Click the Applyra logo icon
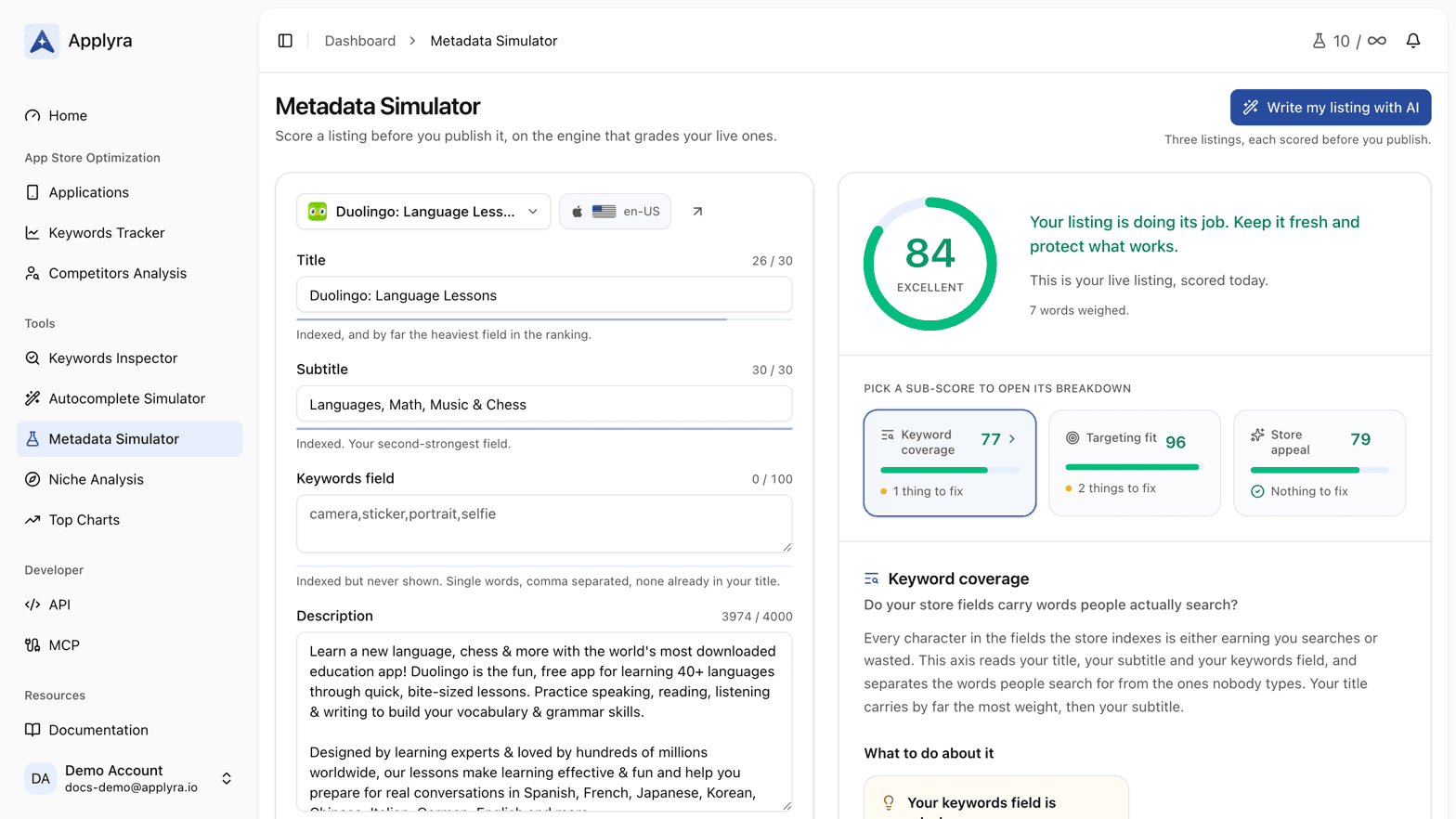The width and height of the screenshot is (1456, 819). click(42, 41)
